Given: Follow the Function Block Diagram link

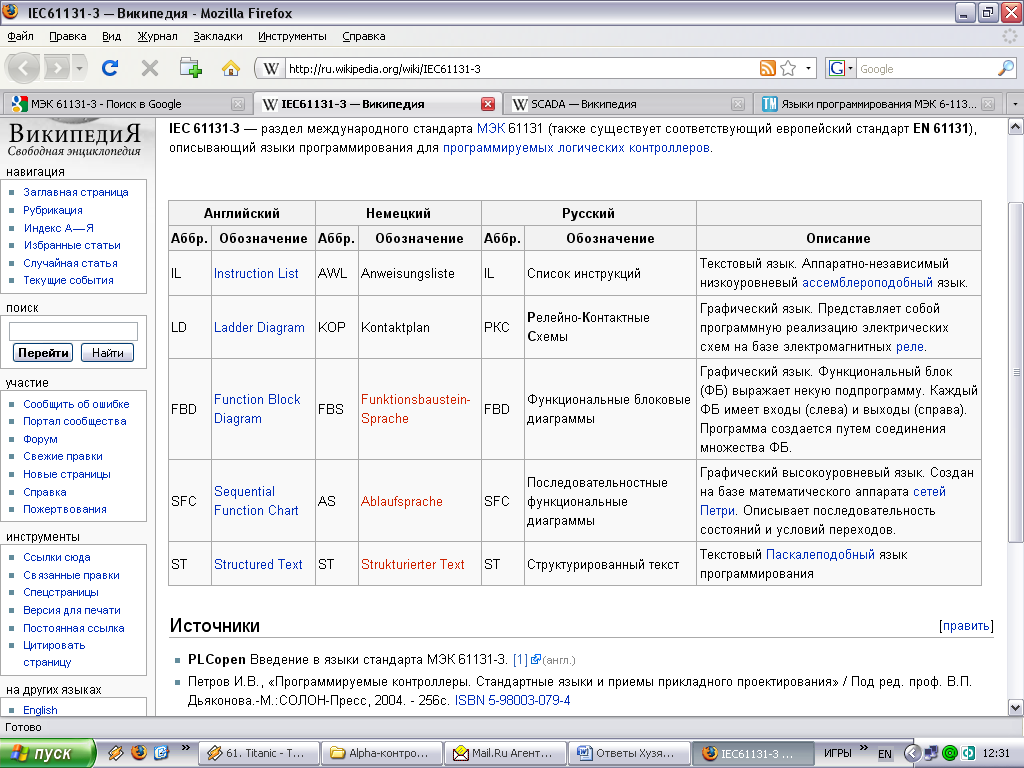Looking at the screenshot, I should click(257, 409).
